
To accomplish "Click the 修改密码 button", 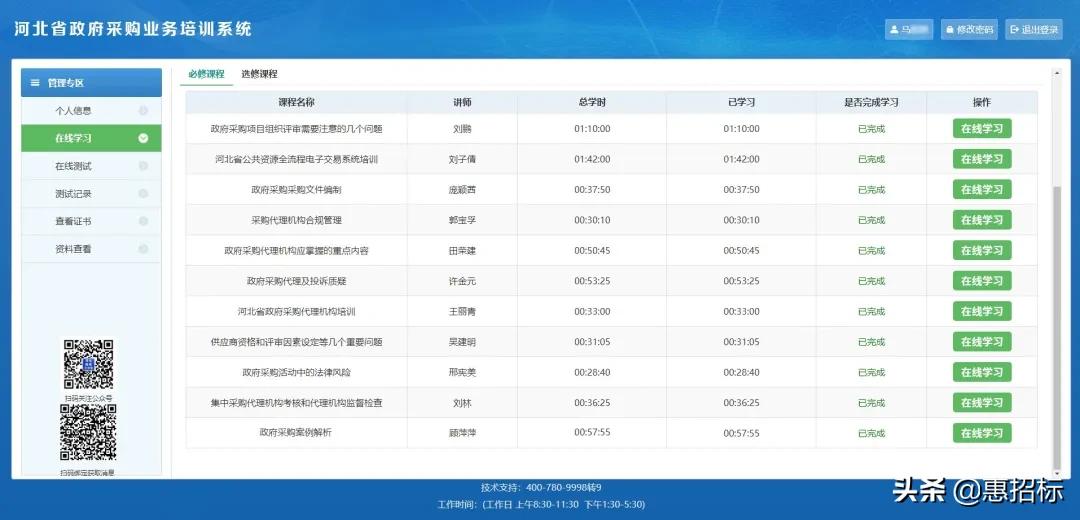I will 969,30.
